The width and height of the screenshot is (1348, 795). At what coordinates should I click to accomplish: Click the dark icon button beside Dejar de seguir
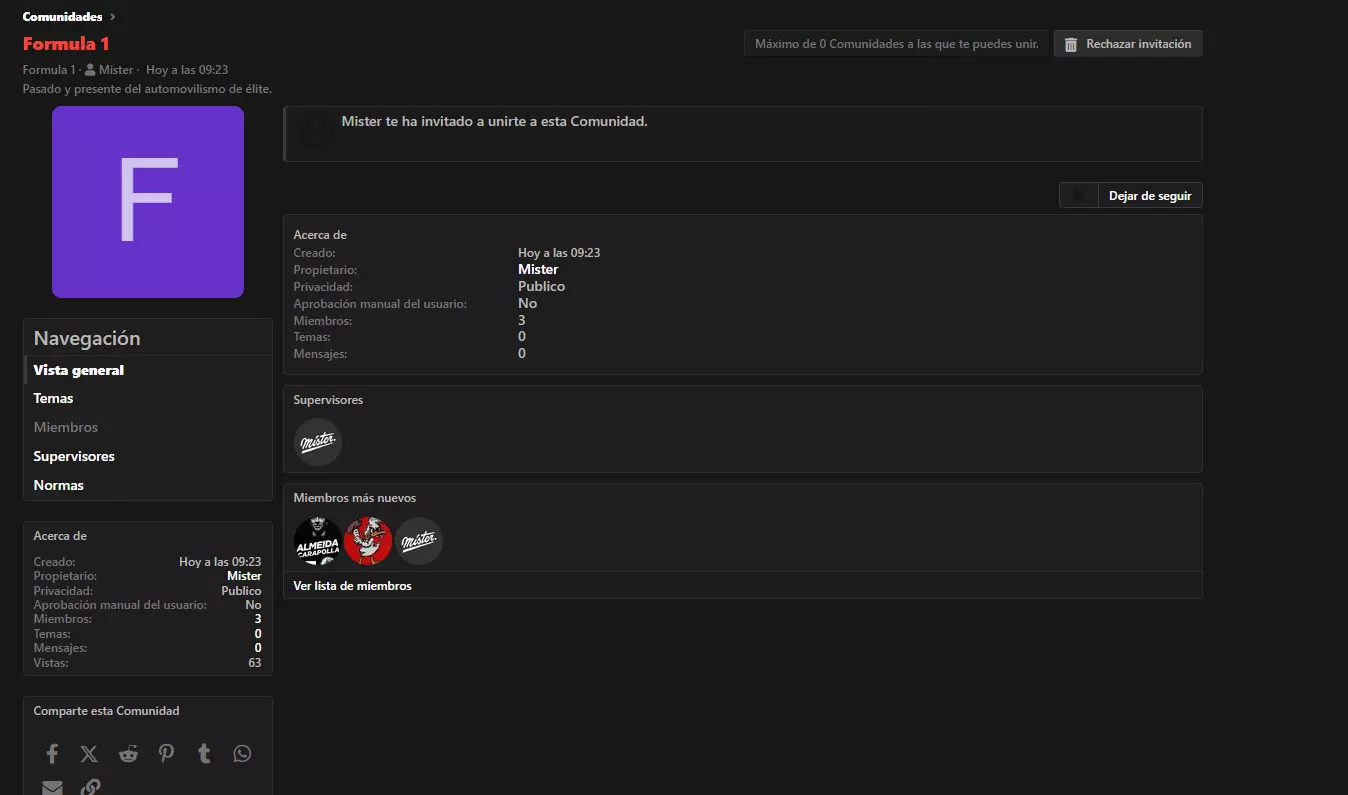1079,196
